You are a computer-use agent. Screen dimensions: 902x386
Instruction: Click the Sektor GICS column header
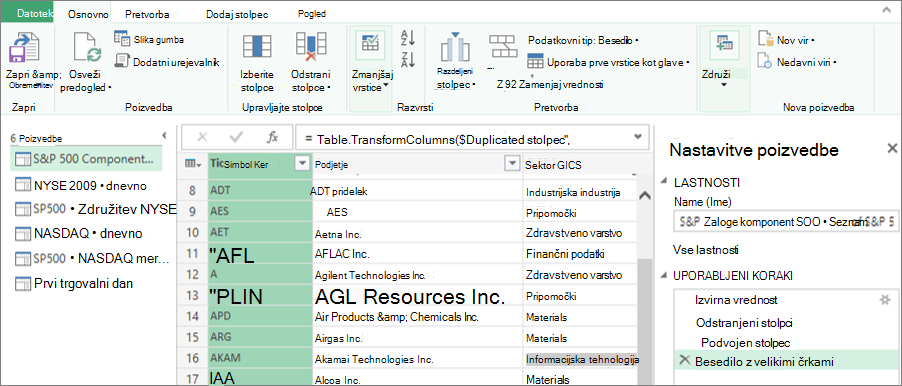point(580,165)
